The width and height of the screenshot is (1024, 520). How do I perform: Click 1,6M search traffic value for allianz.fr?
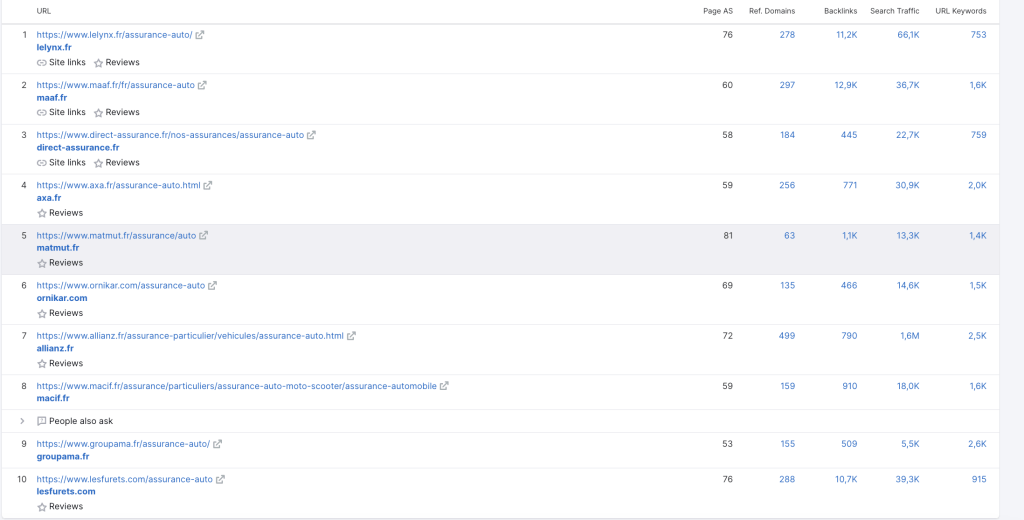pyautogui.click(x=909, y=336)
